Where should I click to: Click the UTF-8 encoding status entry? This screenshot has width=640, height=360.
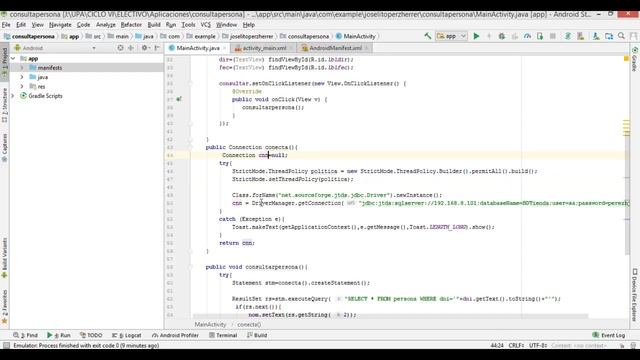click(x=538, y=345)
